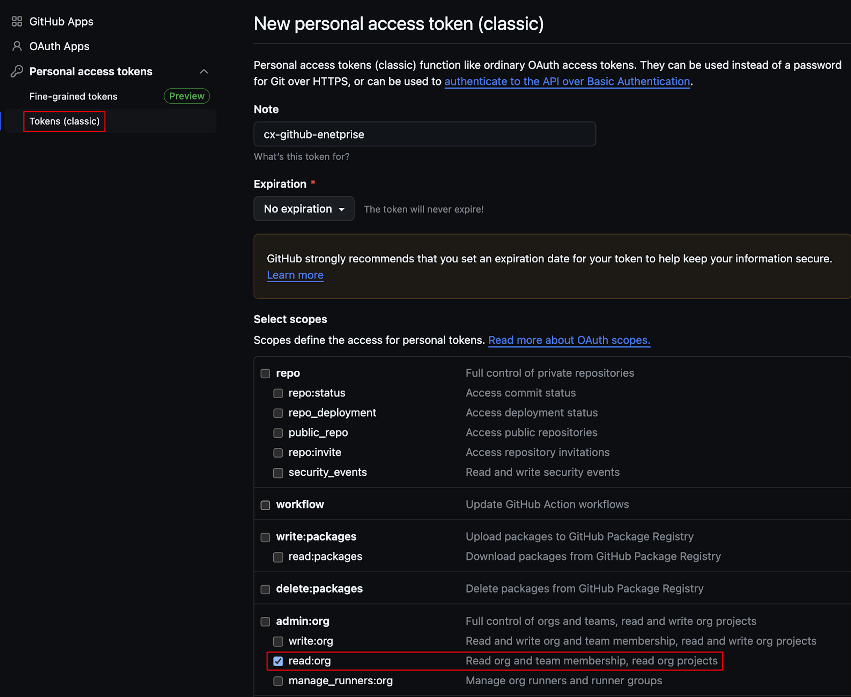Select Tokens (classic) in the sidebar
Screen dimensions: 851x697
click(x=64, y=121)
